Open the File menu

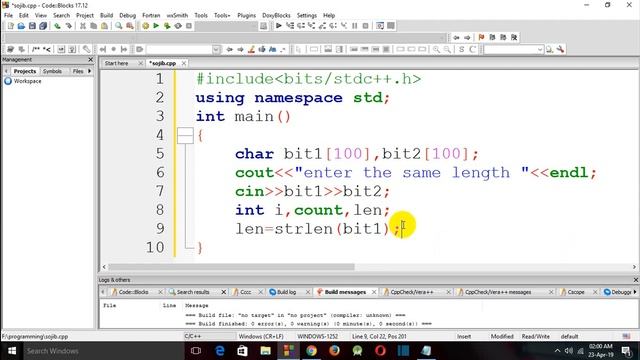coord(8,15)
